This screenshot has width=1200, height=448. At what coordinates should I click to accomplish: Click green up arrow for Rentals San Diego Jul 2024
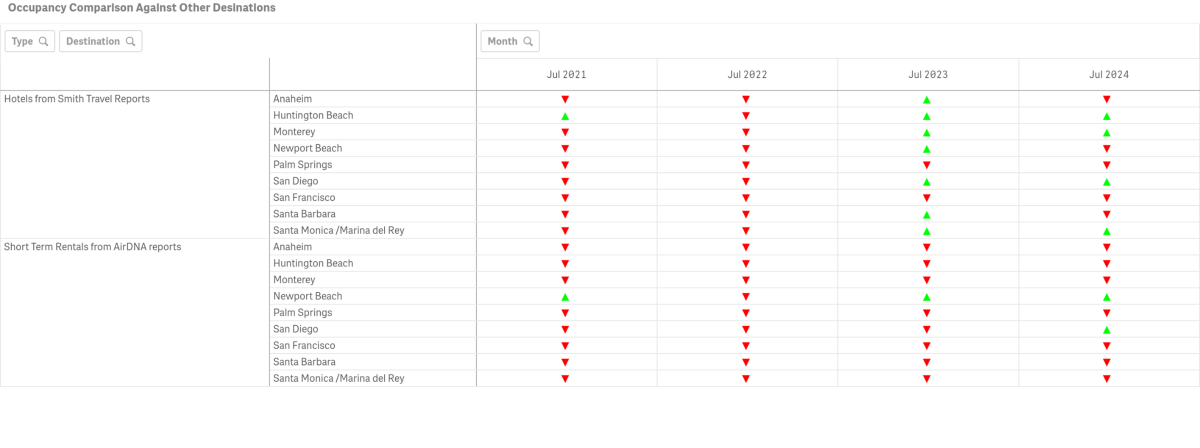click(1107, 329)
